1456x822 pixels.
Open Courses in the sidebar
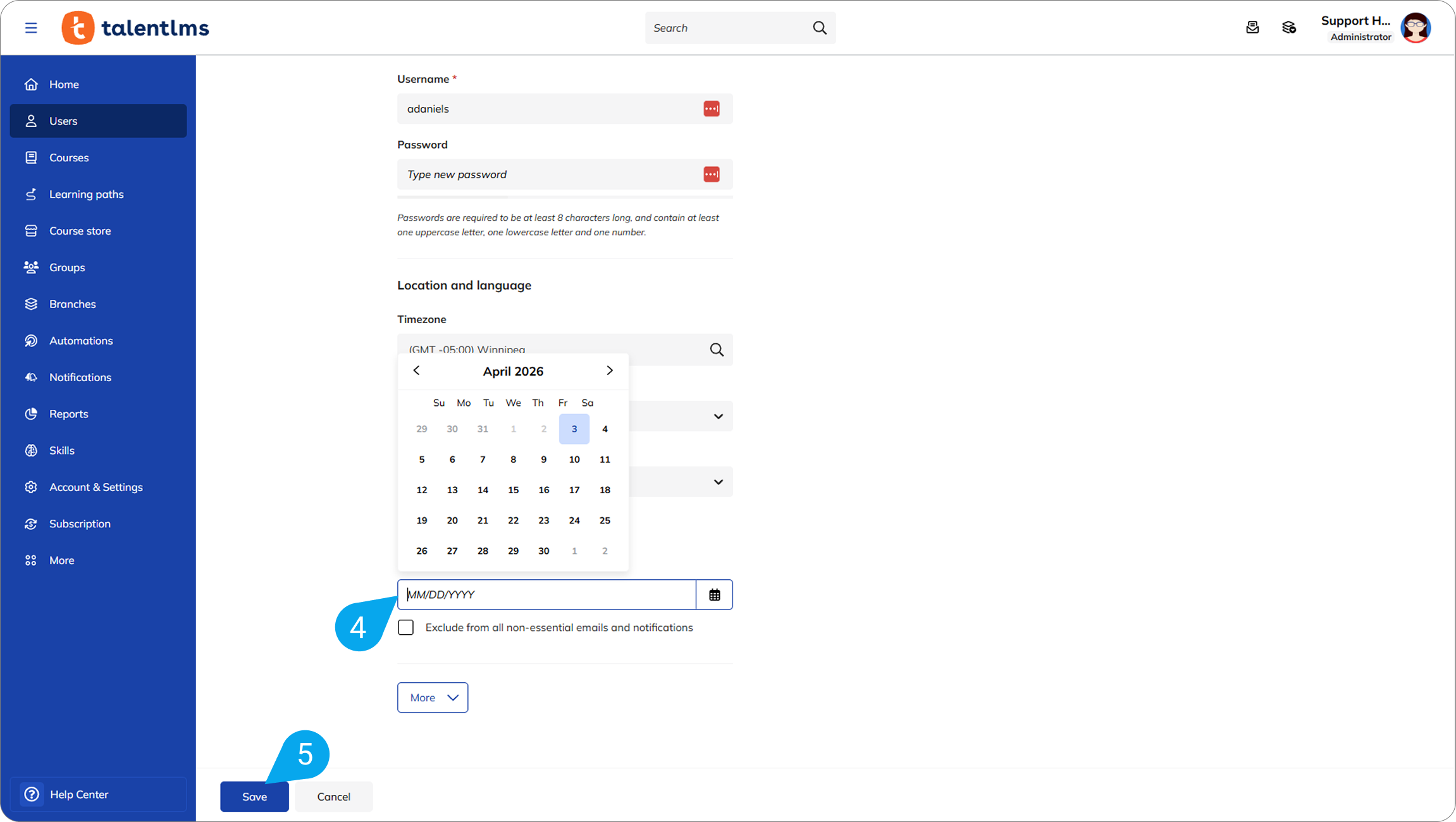pyautogui.click(x=69, y=157)
